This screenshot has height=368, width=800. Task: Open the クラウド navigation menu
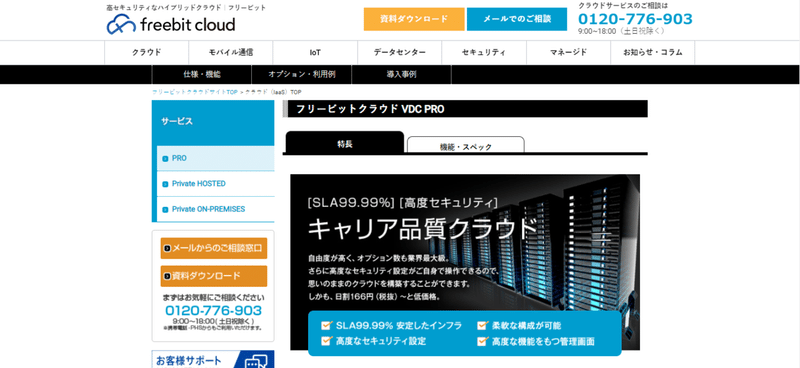146,52
